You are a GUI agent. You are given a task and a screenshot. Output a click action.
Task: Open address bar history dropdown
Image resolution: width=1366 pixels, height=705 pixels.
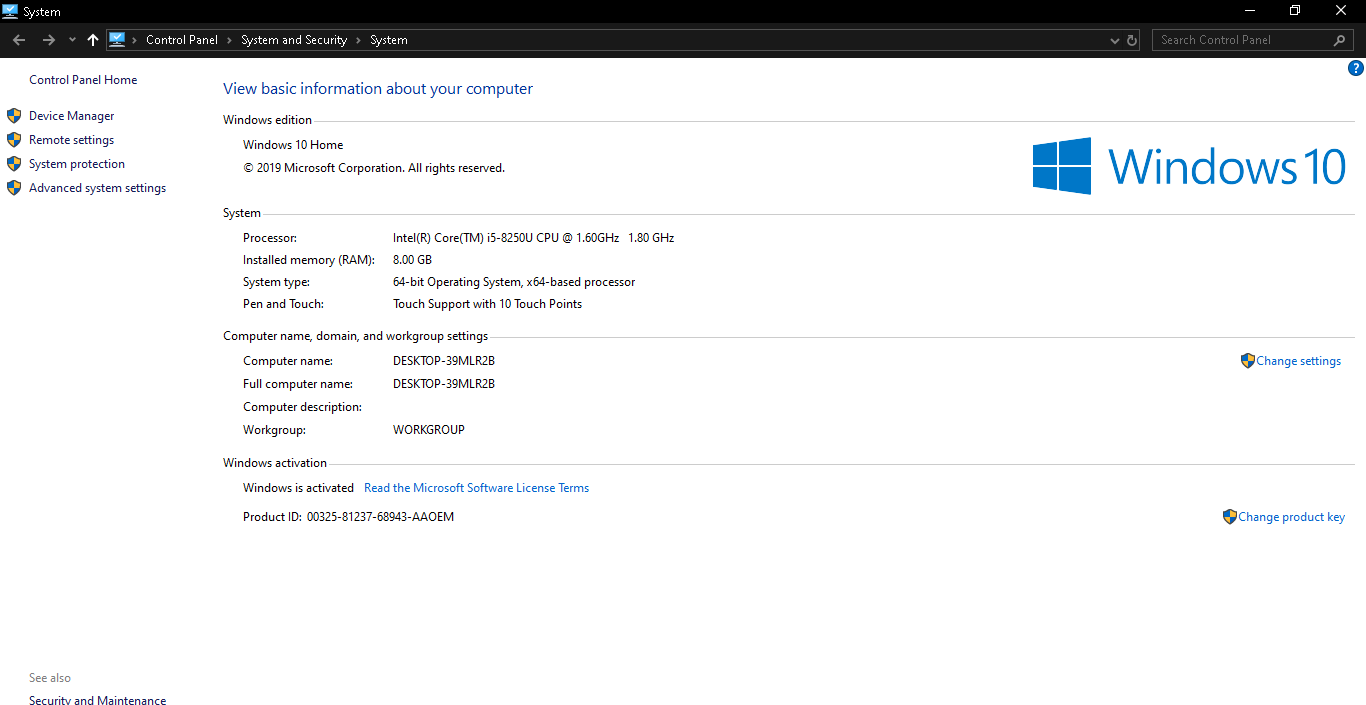[1115, 41]
